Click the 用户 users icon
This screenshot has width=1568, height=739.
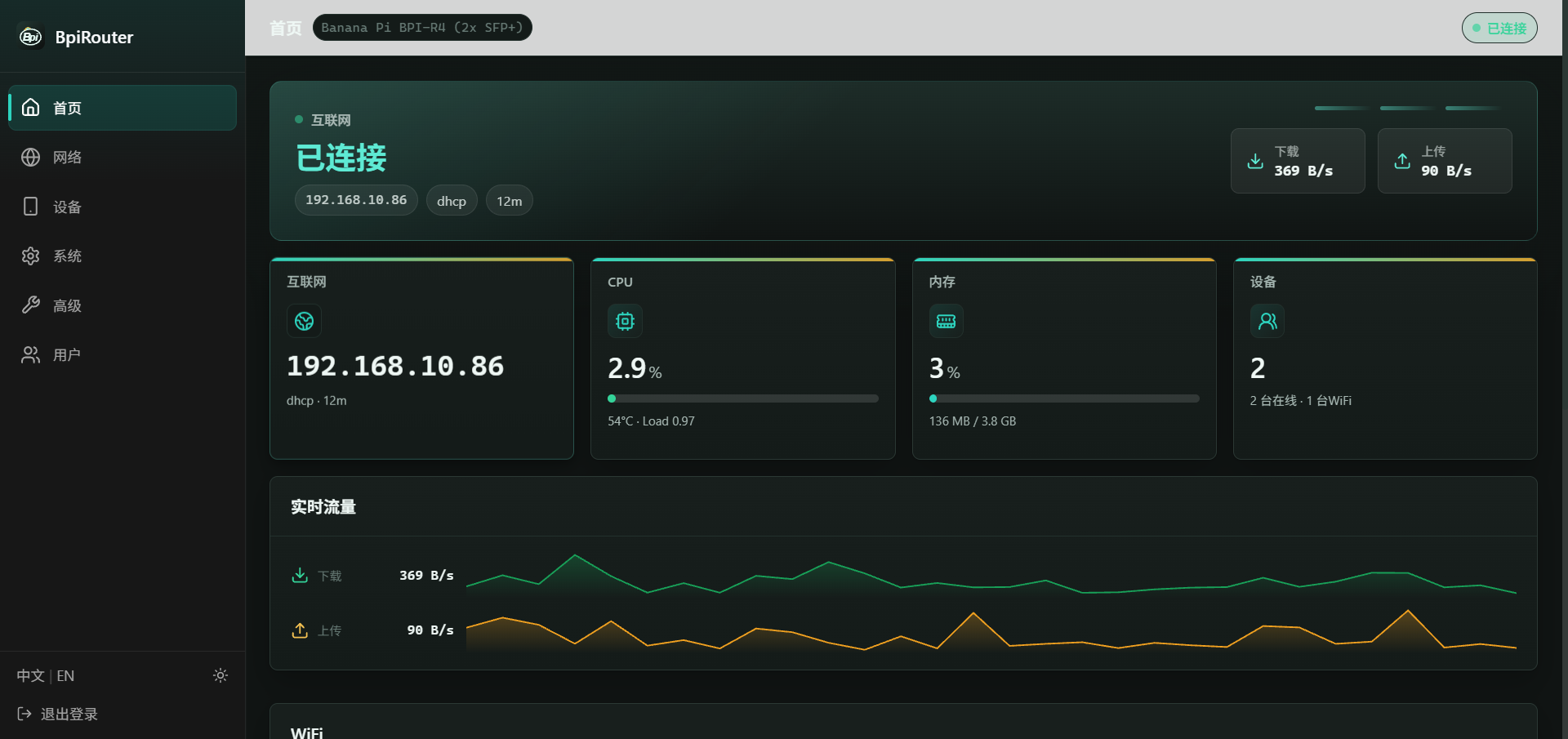(30, 354)
